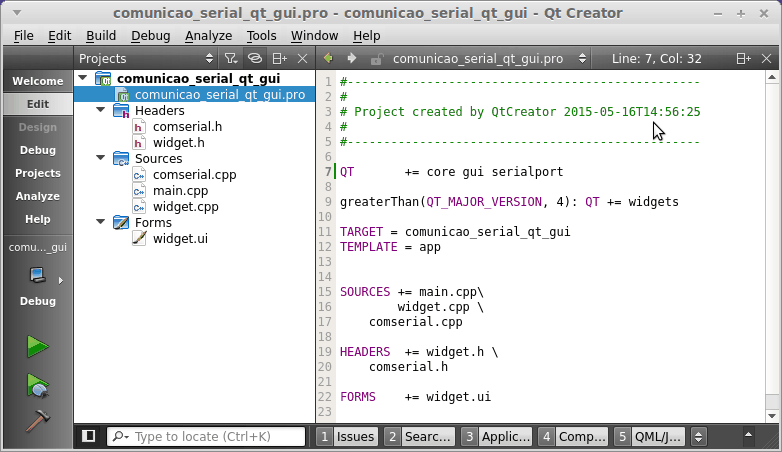Expand kit selector side arrow
This screenshot has width=782, height=452.
coord(61,280)
